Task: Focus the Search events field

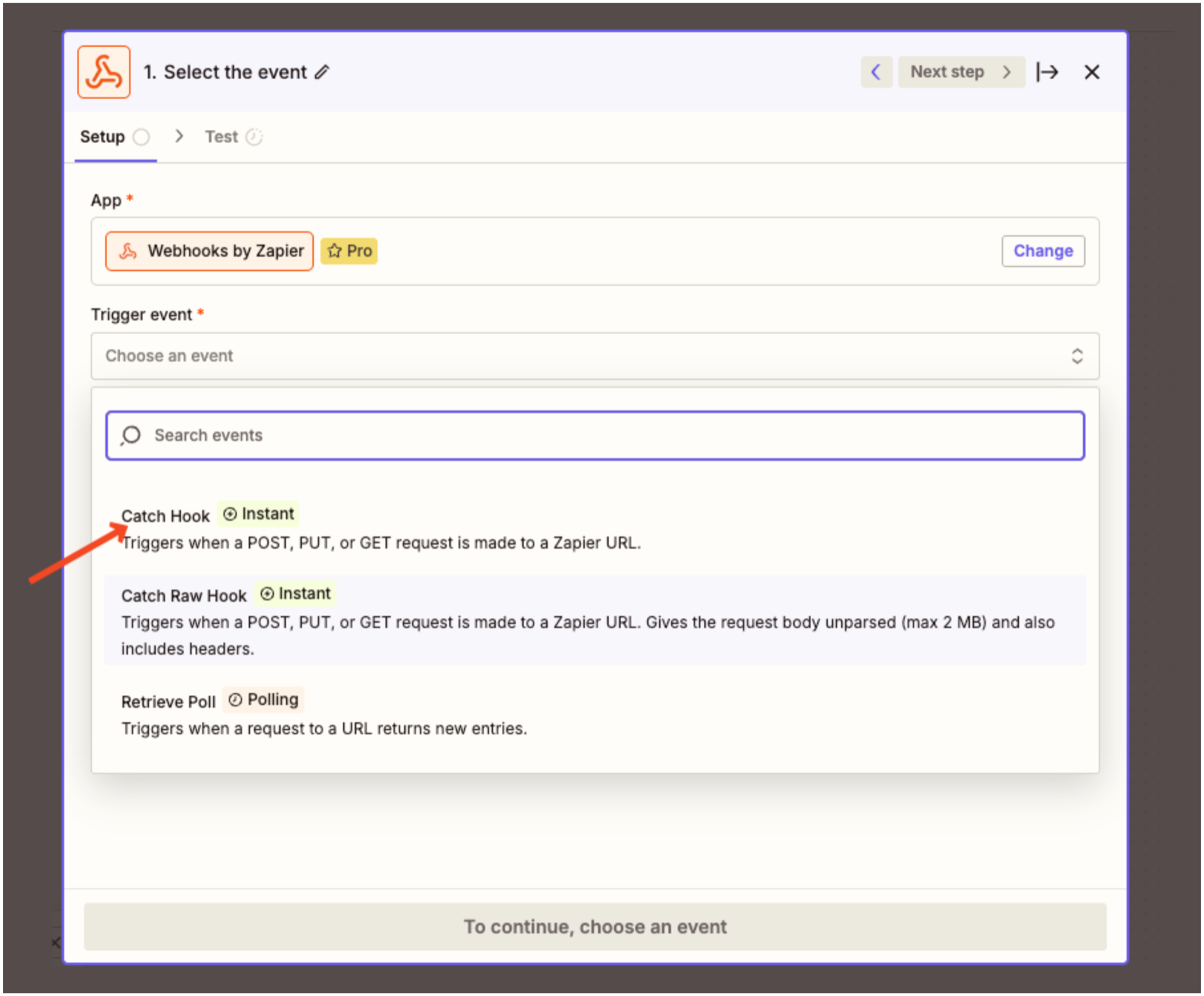Action: click(x=595, y=436)
